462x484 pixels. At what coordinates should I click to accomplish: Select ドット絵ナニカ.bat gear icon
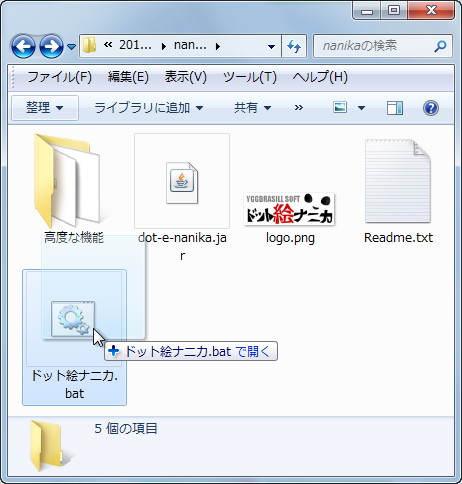pyautogui.click(x=73, y=319)
